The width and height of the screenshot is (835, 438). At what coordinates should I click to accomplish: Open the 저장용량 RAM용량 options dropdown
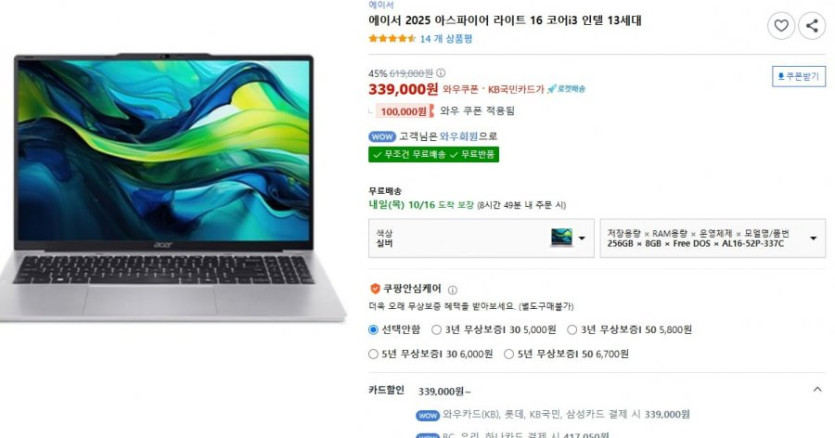coord(713,238)
